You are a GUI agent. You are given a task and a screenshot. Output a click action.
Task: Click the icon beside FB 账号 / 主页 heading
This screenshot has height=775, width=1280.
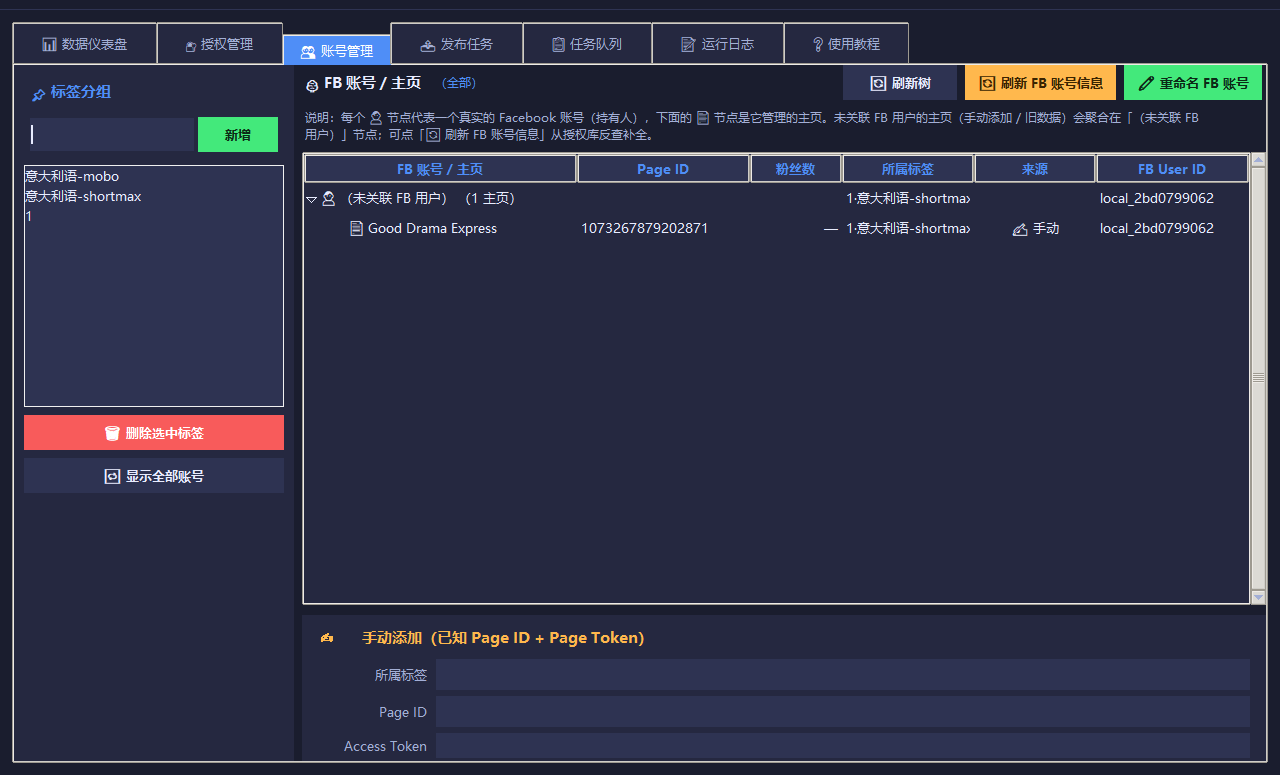pyautogui.click(x=312, y=85)
